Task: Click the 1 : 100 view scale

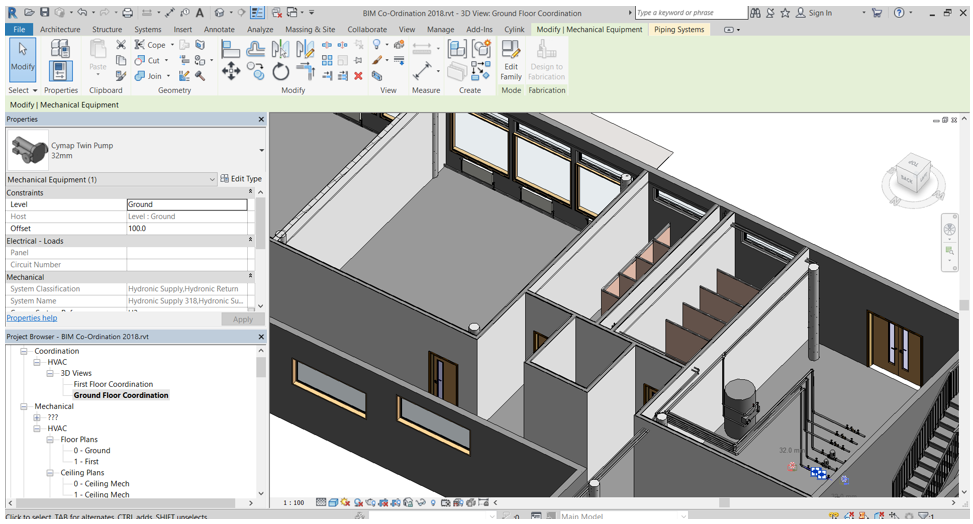Action: 294,502
